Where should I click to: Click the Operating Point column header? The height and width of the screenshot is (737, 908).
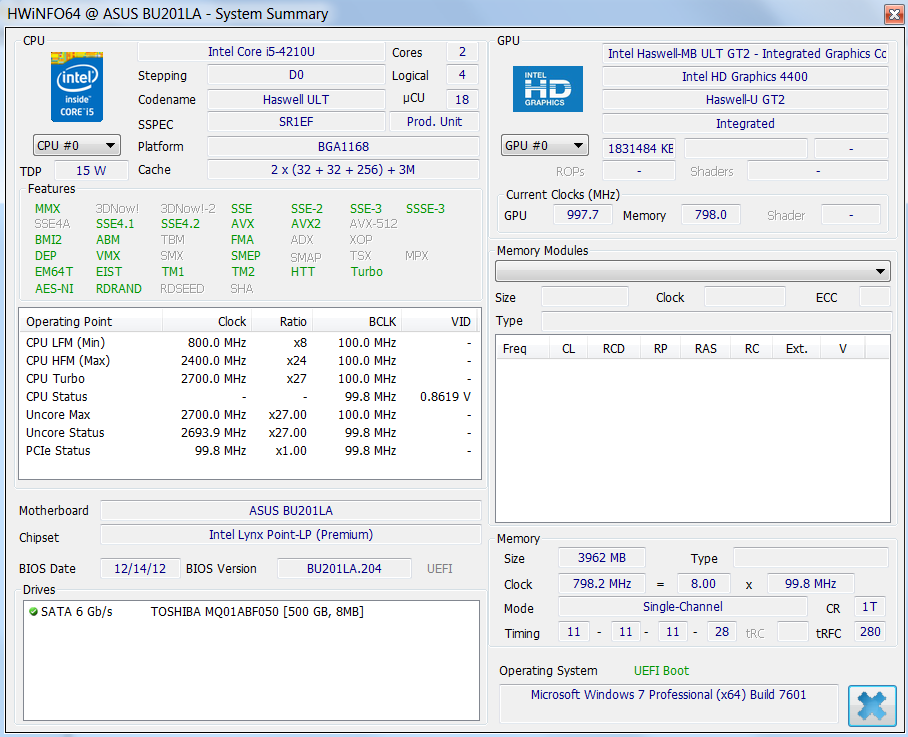[x=91, y=321]
